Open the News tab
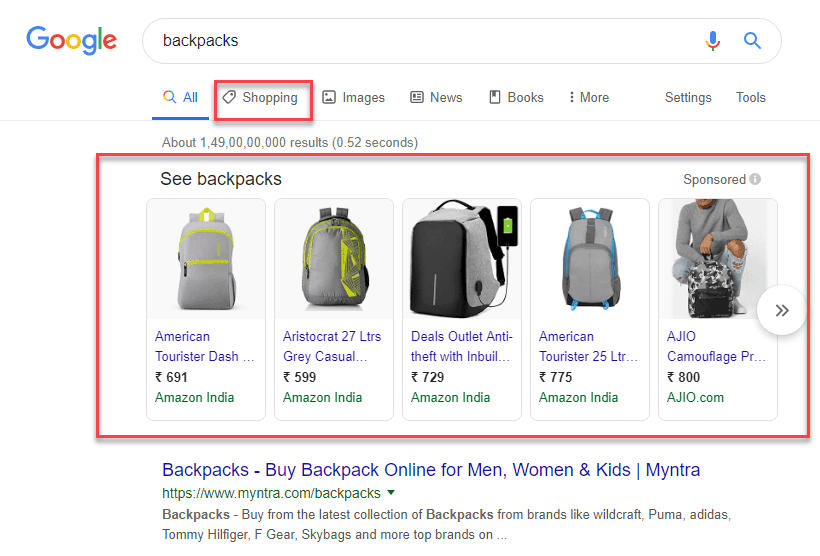 [436, 98]
